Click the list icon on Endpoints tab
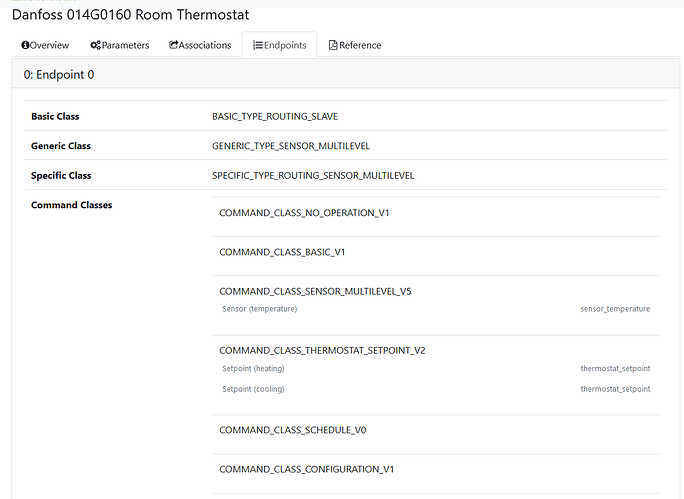 coord(258,45)
